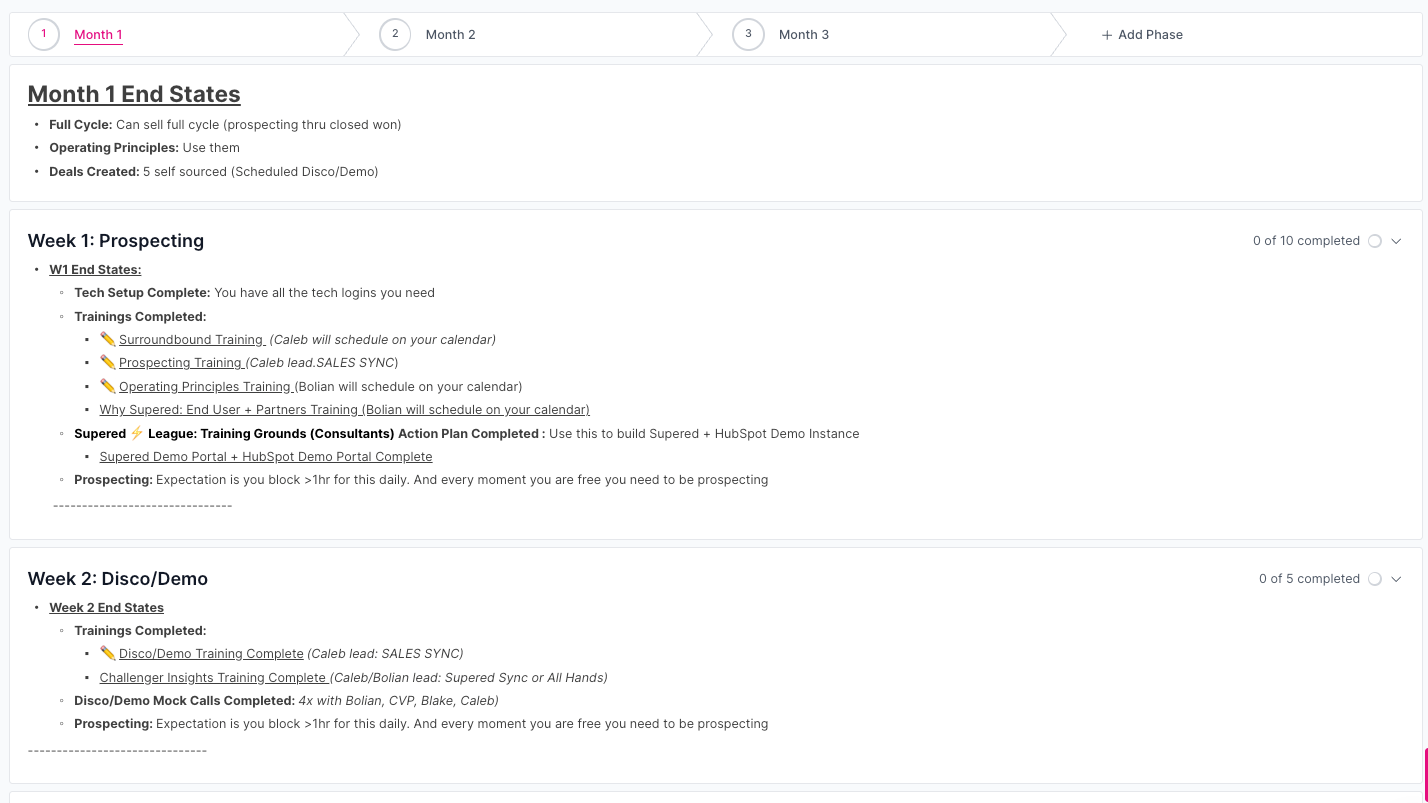Collapse the Week 2 Disco/Demo section
This screenshot has height=803, width=1428.
coord(1397,579)
